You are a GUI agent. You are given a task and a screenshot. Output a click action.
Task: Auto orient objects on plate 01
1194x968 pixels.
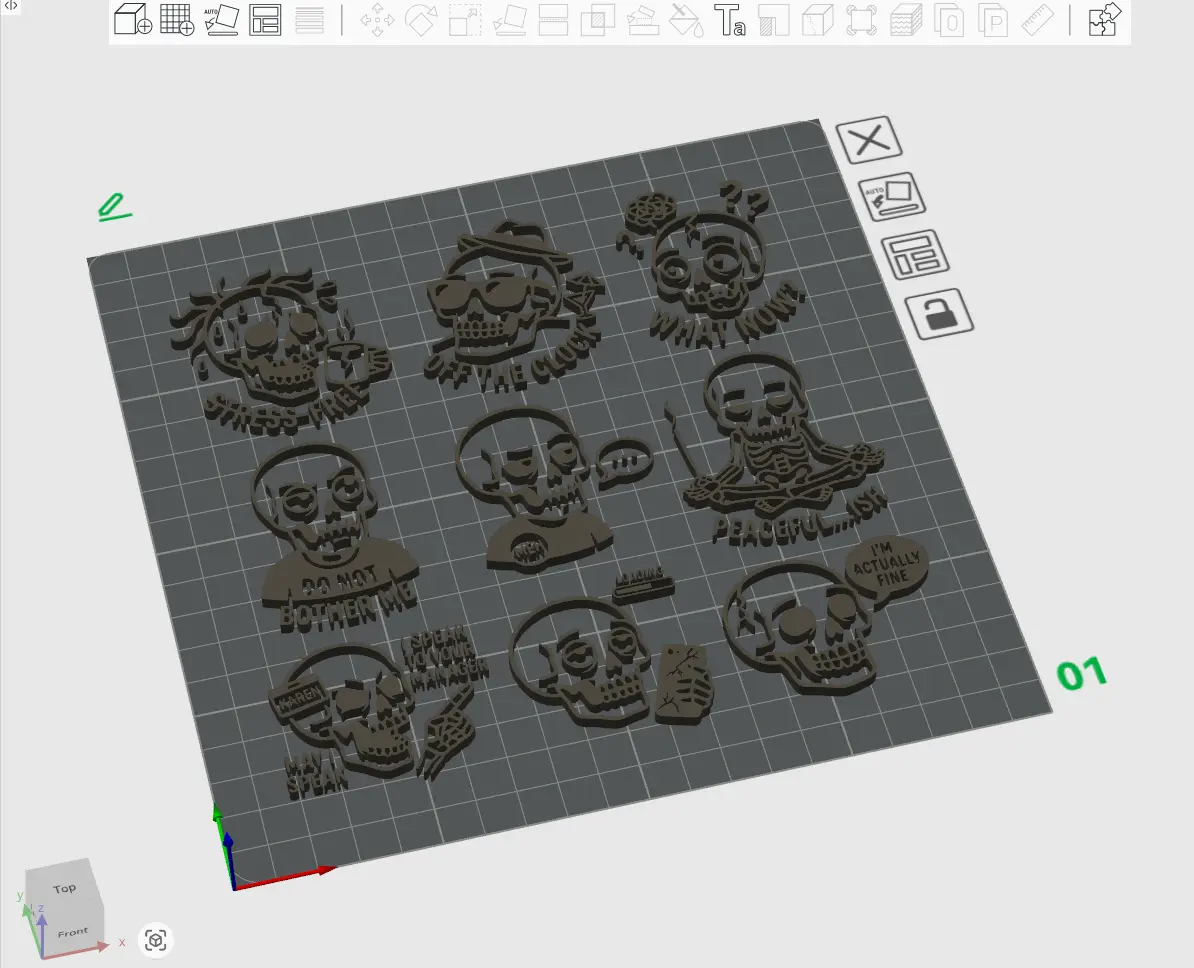[x=892, y=196]
